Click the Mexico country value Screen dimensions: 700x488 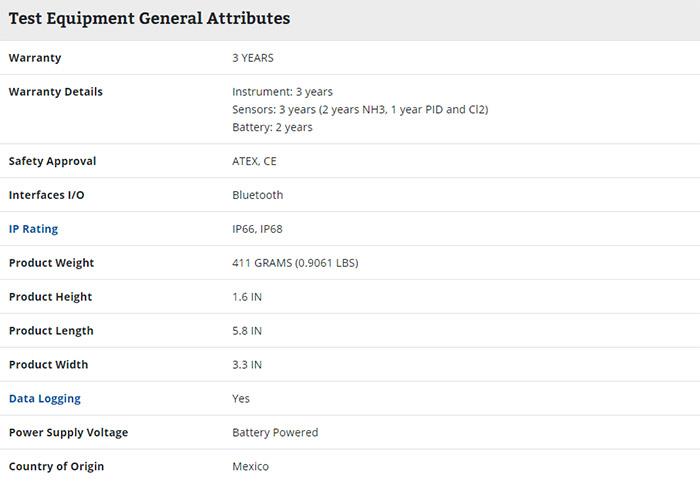[250, 467]
